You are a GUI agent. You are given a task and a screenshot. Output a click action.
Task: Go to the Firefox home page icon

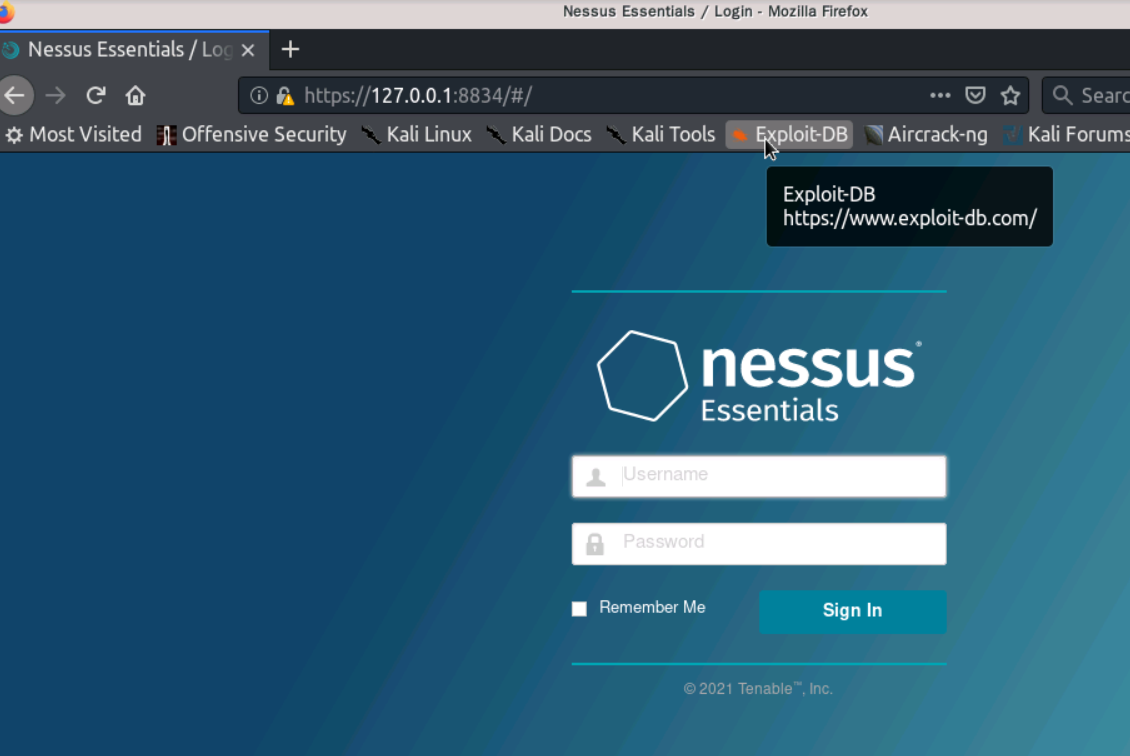pos(135,95)
